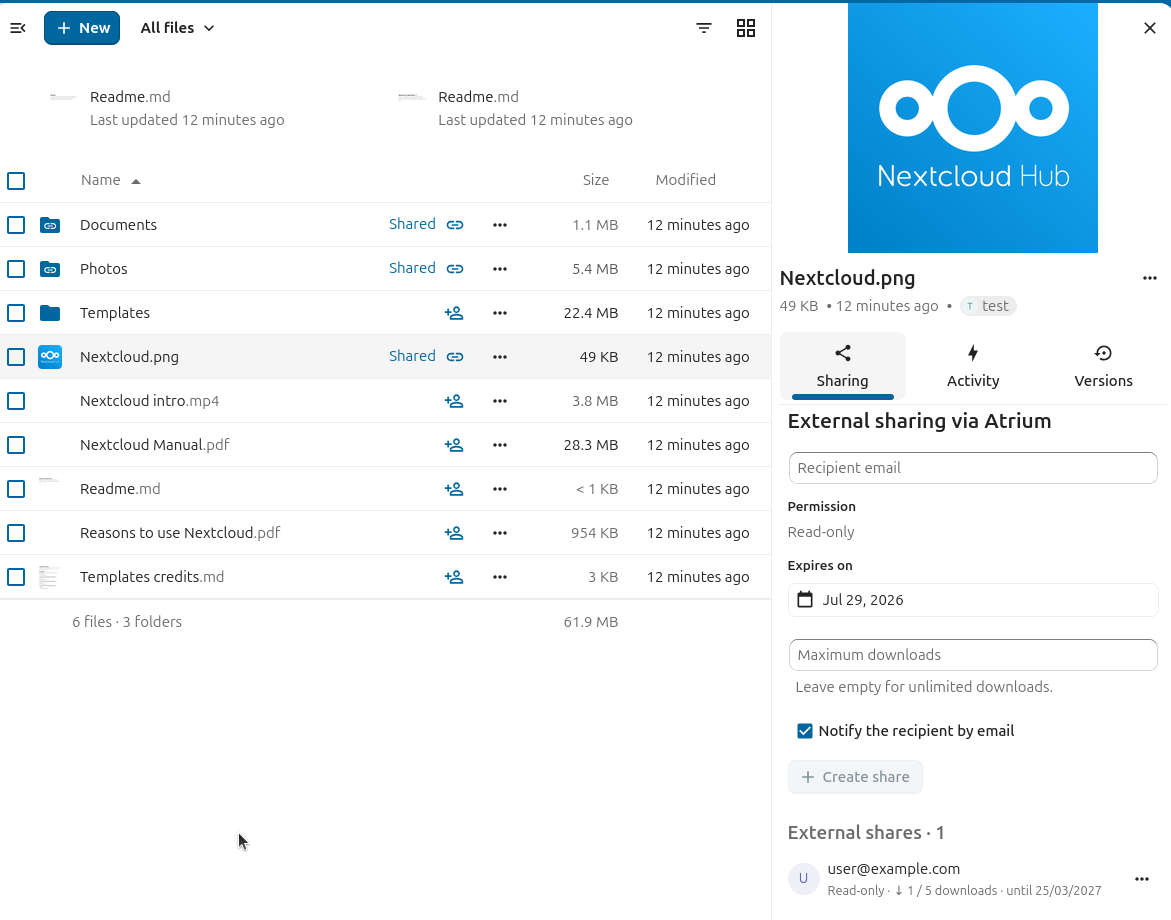Open the Templates folder icon

[50, 313]
